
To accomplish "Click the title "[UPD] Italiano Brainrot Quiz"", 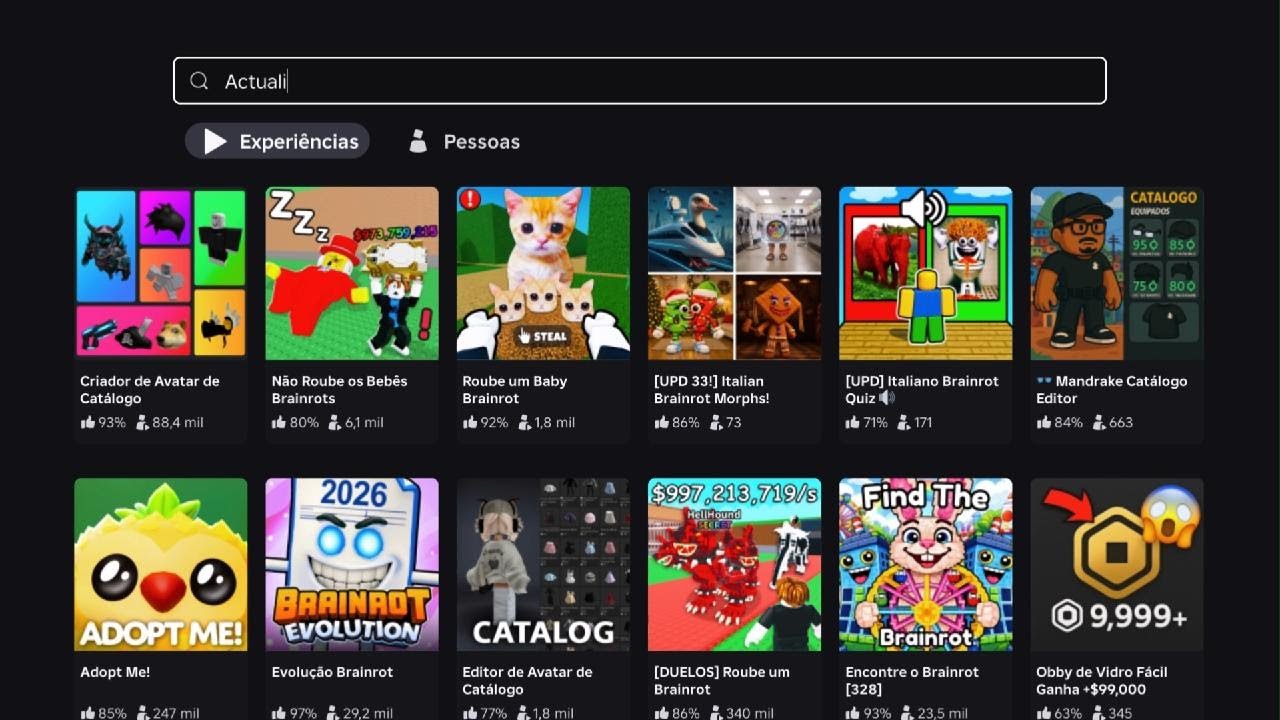I will [921, 389].
